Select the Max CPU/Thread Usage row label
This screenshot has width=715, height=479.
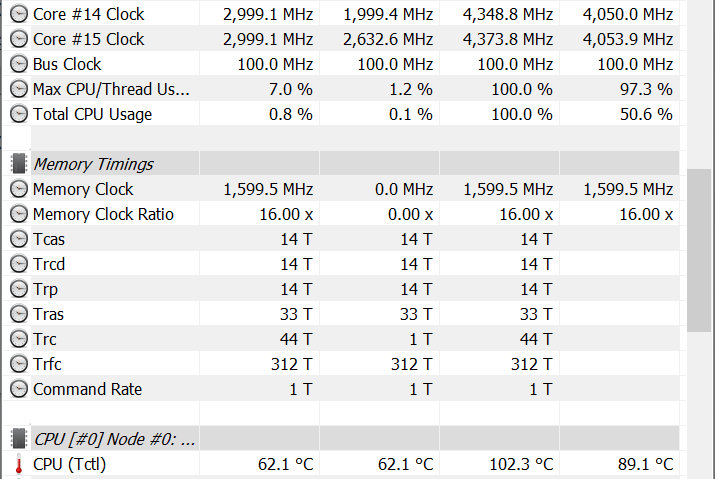click(111, 89)
